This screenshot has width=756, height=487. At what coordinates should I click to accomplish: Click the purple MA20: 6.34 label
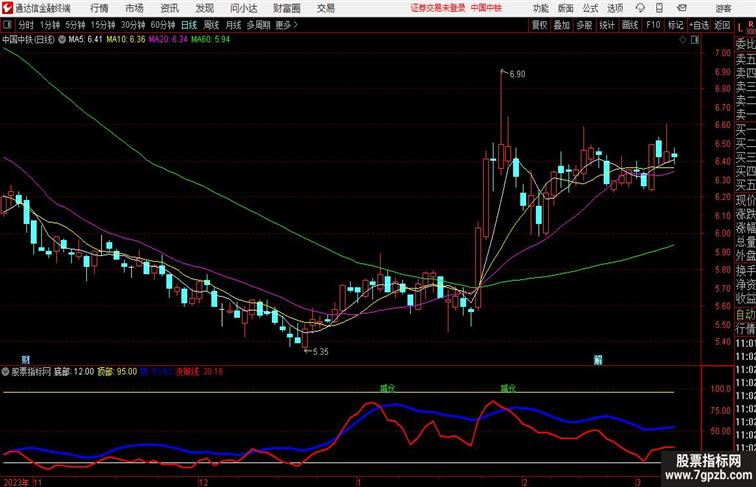click(x=168, y=40)
